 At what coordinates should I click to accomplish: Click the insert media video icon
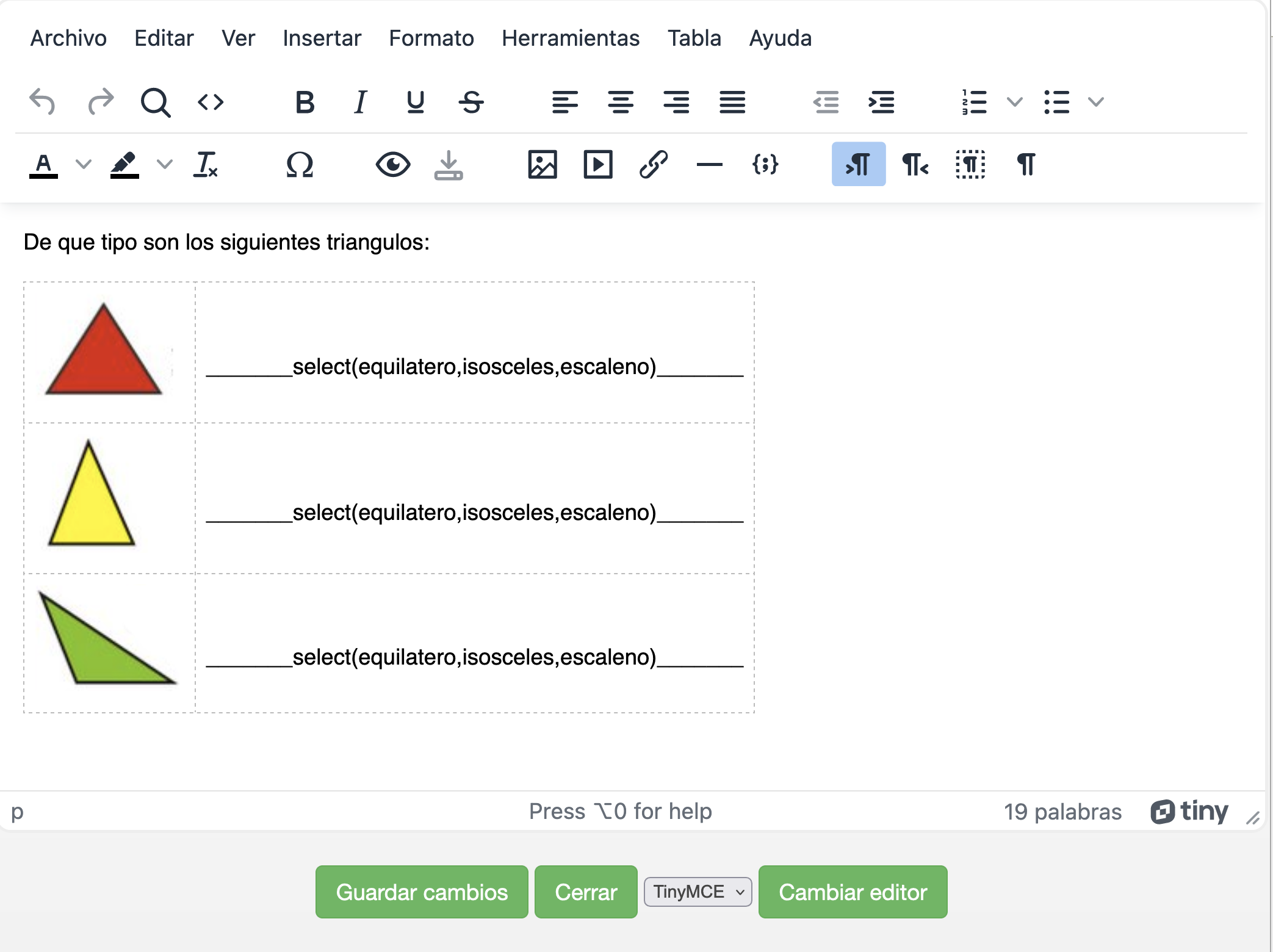coord(597,164)
